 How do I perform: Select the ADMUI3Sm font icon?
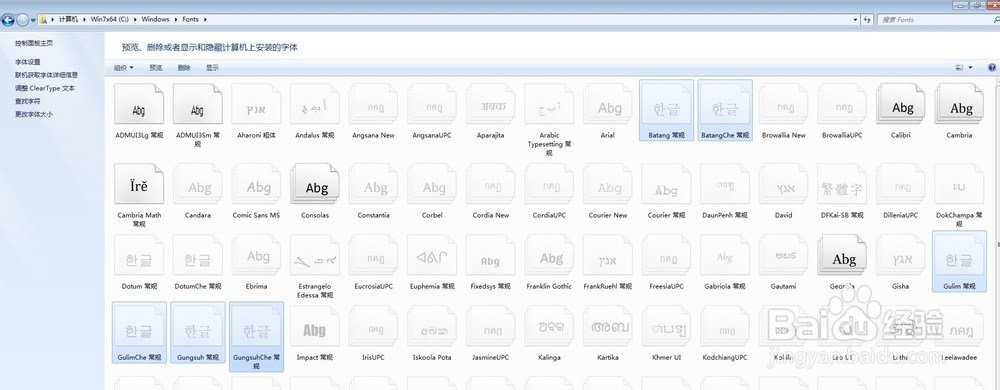tap(198, 105)
